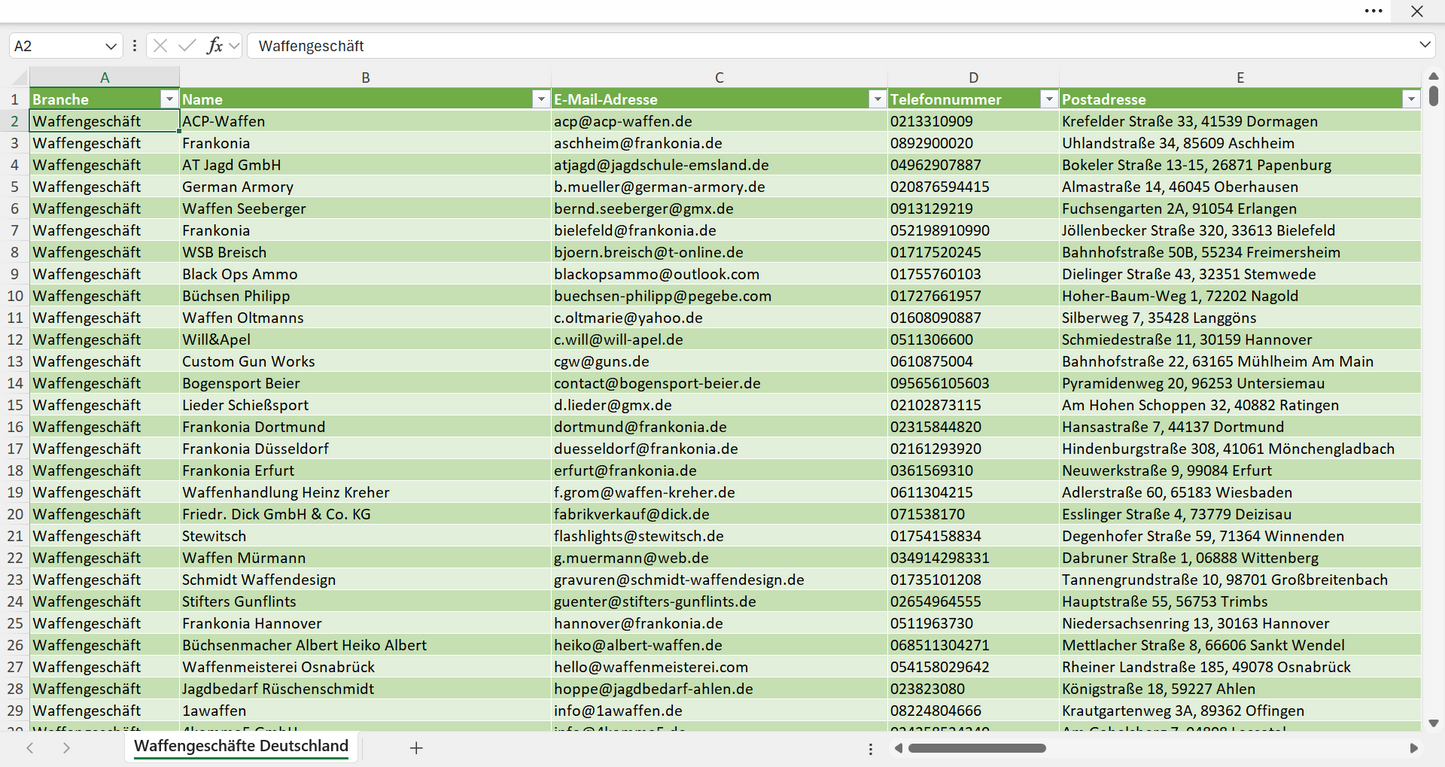Click the 'Friedr. Dick GmbH & Co. KG' cell
The image size is (1445, 767).
point(366,514)
